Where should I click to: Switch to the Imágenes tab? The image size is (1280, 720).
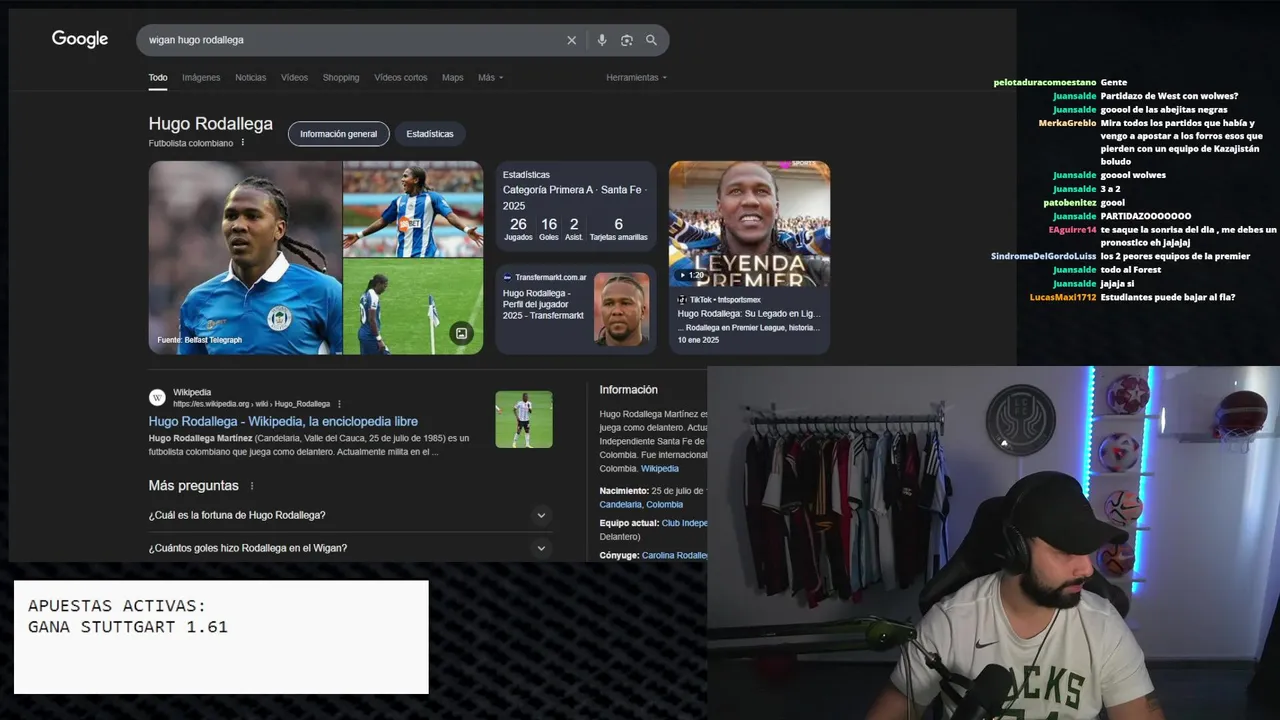[201, 78]
